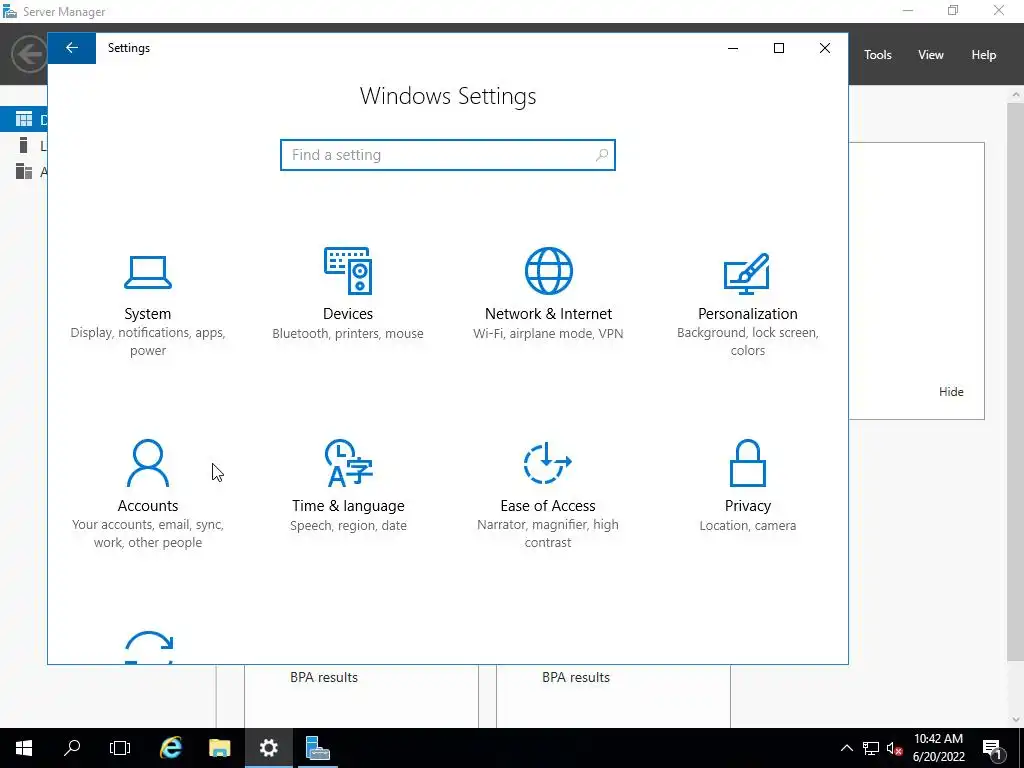Click the Settings gear in the taskbar
1024x768 pixels.
click(x=268, y=748)
